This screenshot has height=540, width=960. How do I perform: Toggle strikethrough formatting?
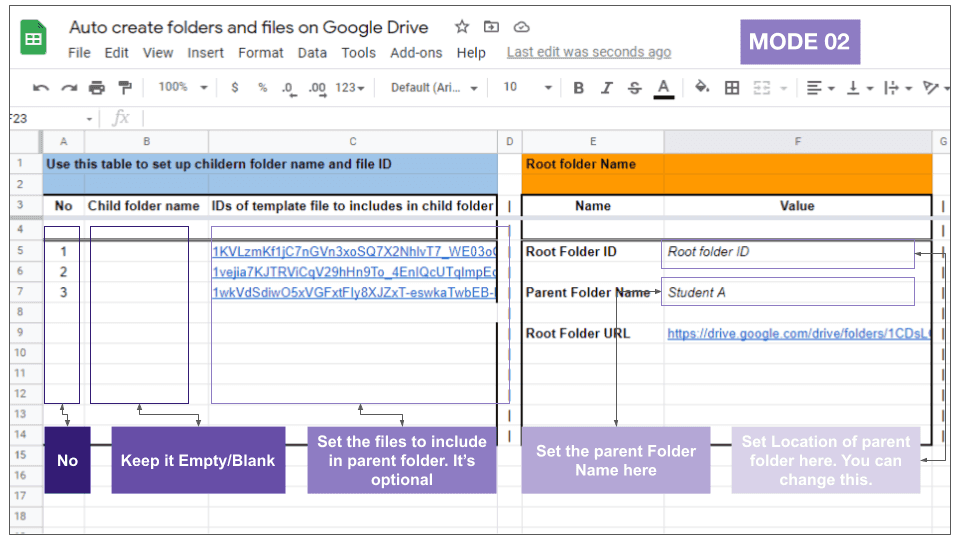point(634,88)
